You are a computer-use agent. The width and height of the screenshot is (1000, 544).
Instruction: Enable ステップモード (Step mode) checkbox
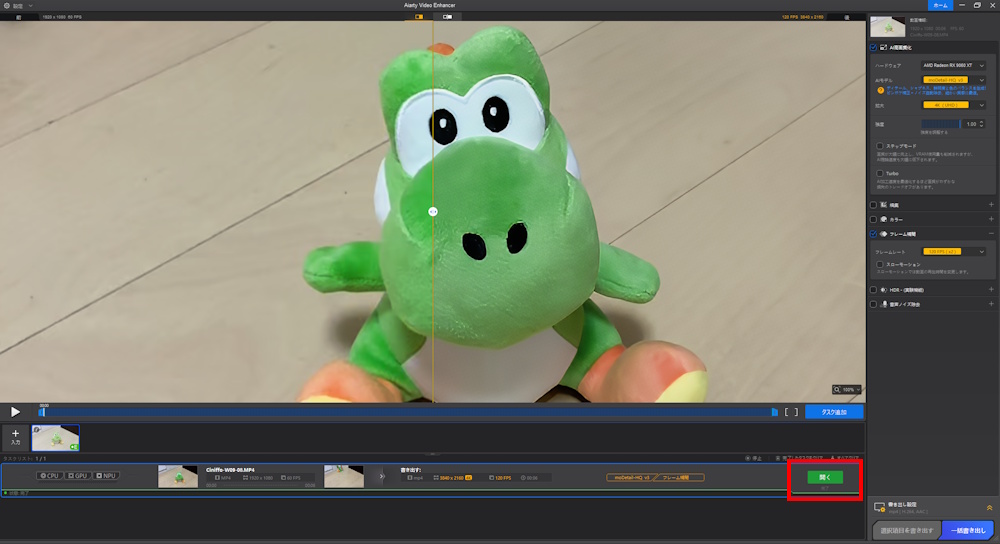[x=880, y=146]
